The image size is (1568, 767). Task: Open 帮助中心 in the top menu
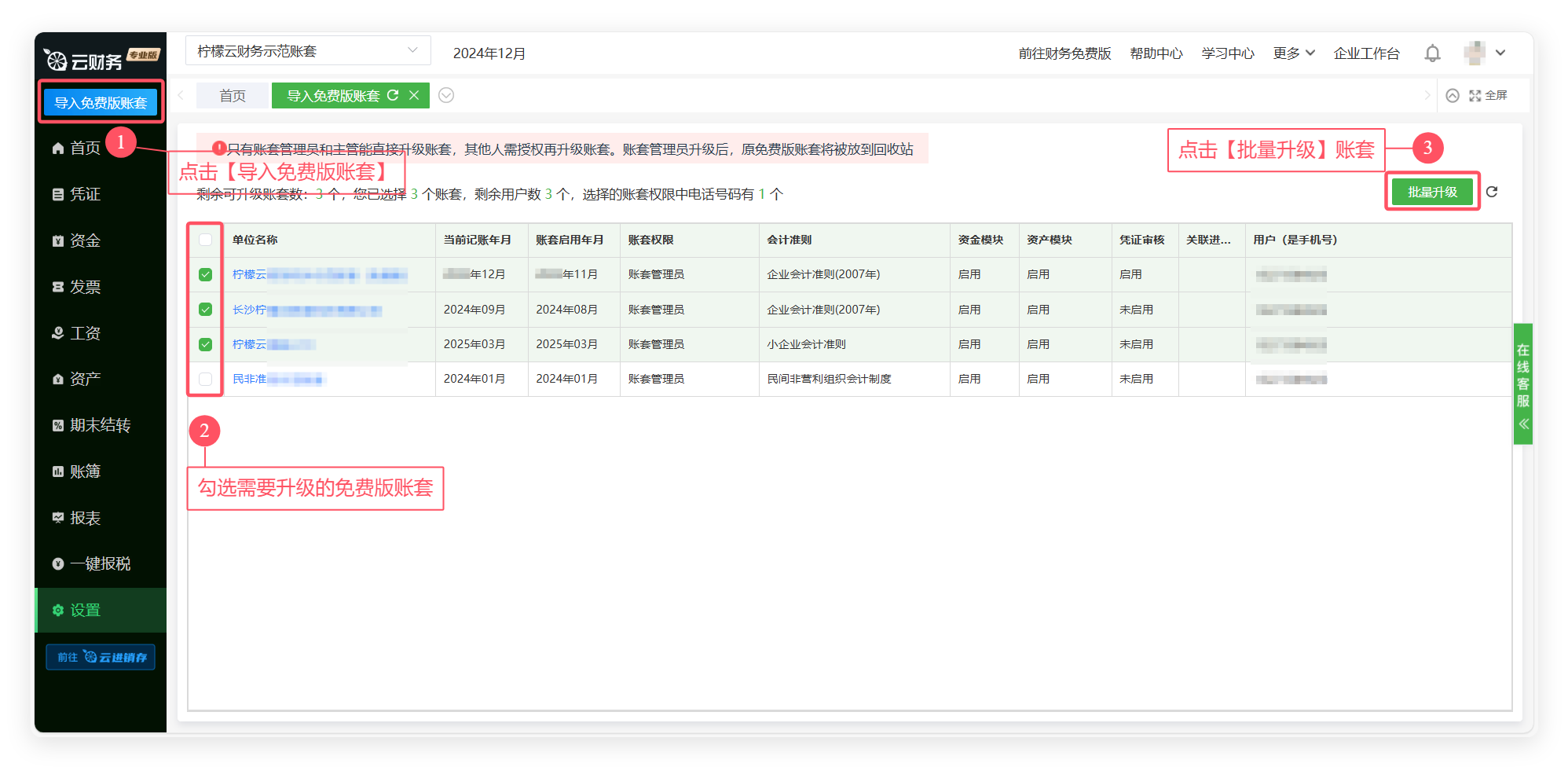click(x=1156, y=53)
